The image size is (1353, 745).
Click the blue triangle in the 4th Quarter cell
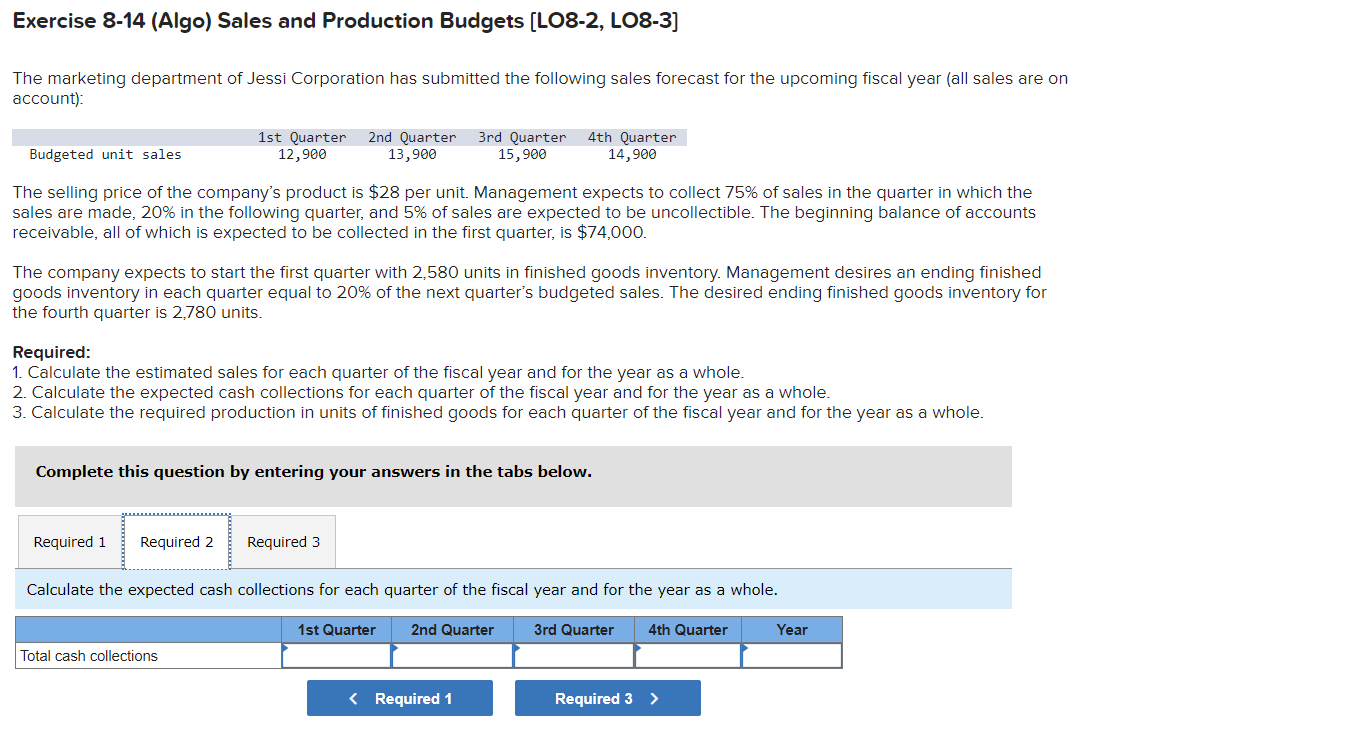tap(638, 649)
